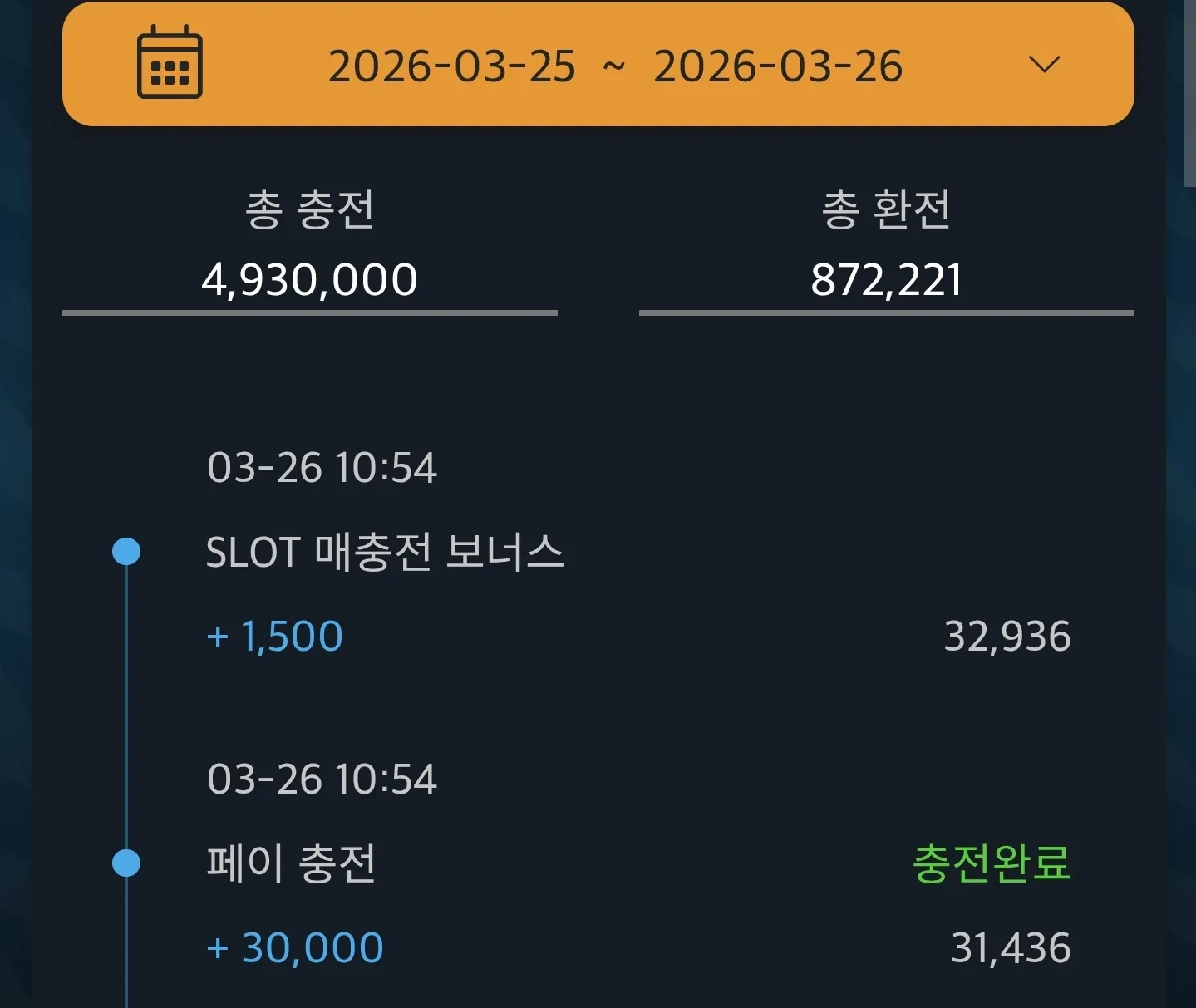Tap the + 30,000 charge amount
This screenshot has height=1008, width=1196.
click(x=295, y=947)
